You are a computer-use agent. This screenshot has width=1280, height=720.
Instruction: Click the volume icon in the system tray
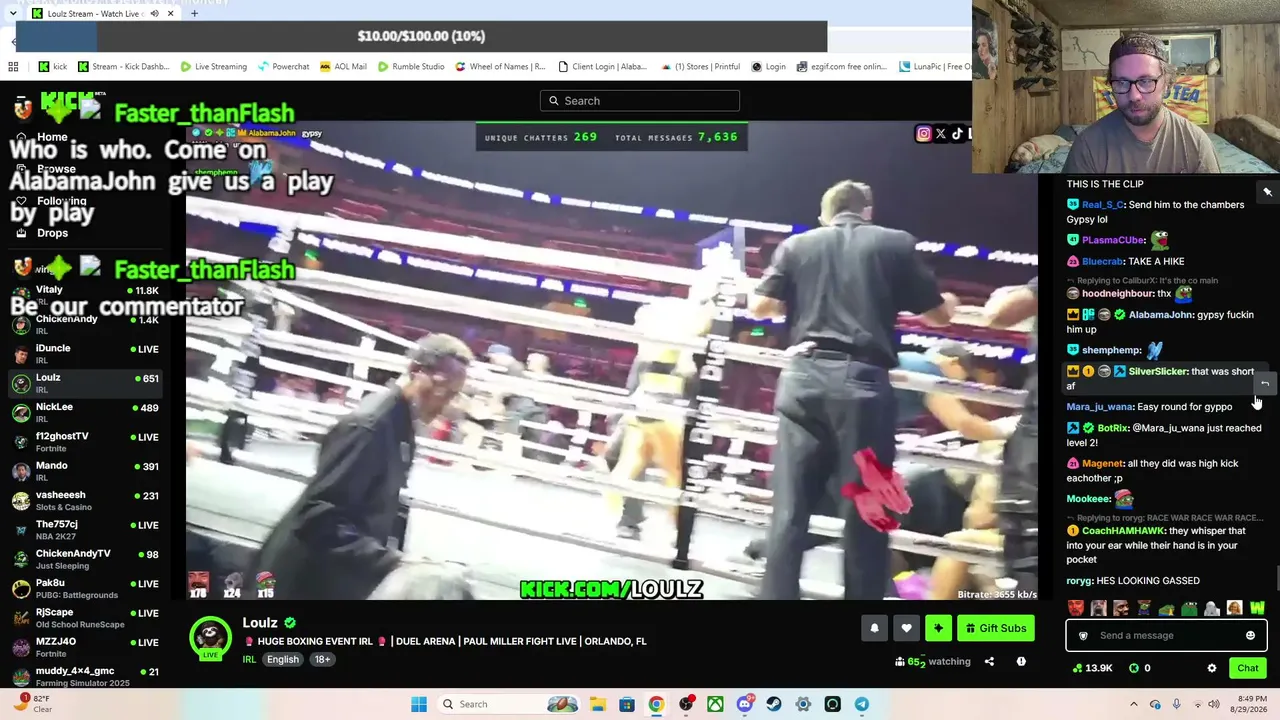(x=1214, y=704)
